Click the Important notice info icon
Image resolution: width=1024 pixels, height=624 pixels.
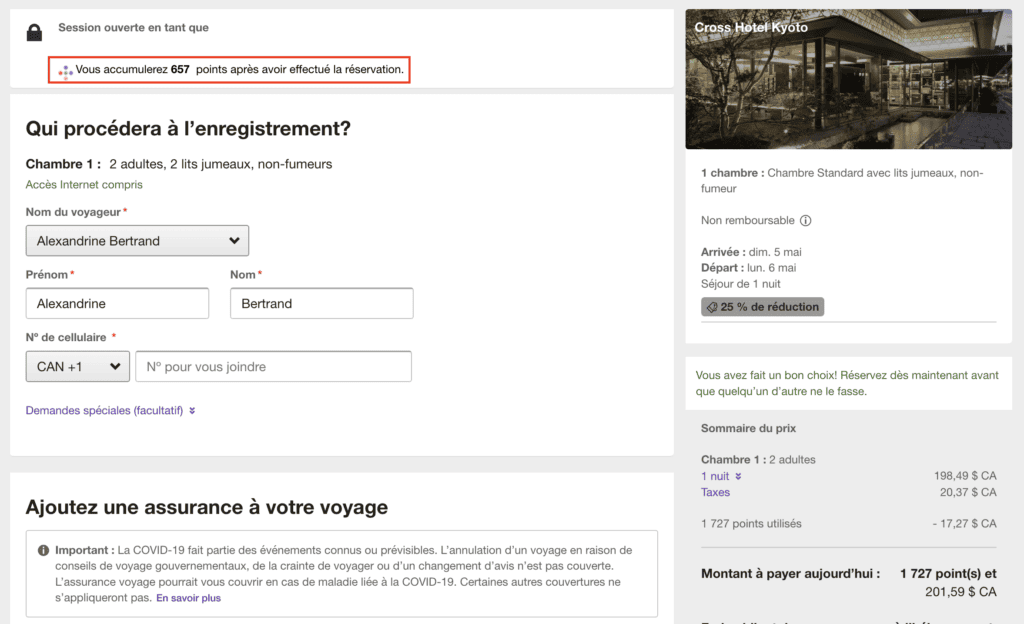click(43, 551)
